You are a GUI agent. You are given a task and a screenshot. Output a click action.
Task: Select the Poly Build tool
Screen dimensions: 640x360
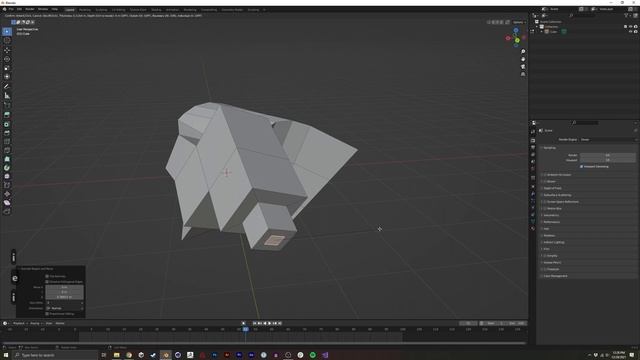[7, 159]
